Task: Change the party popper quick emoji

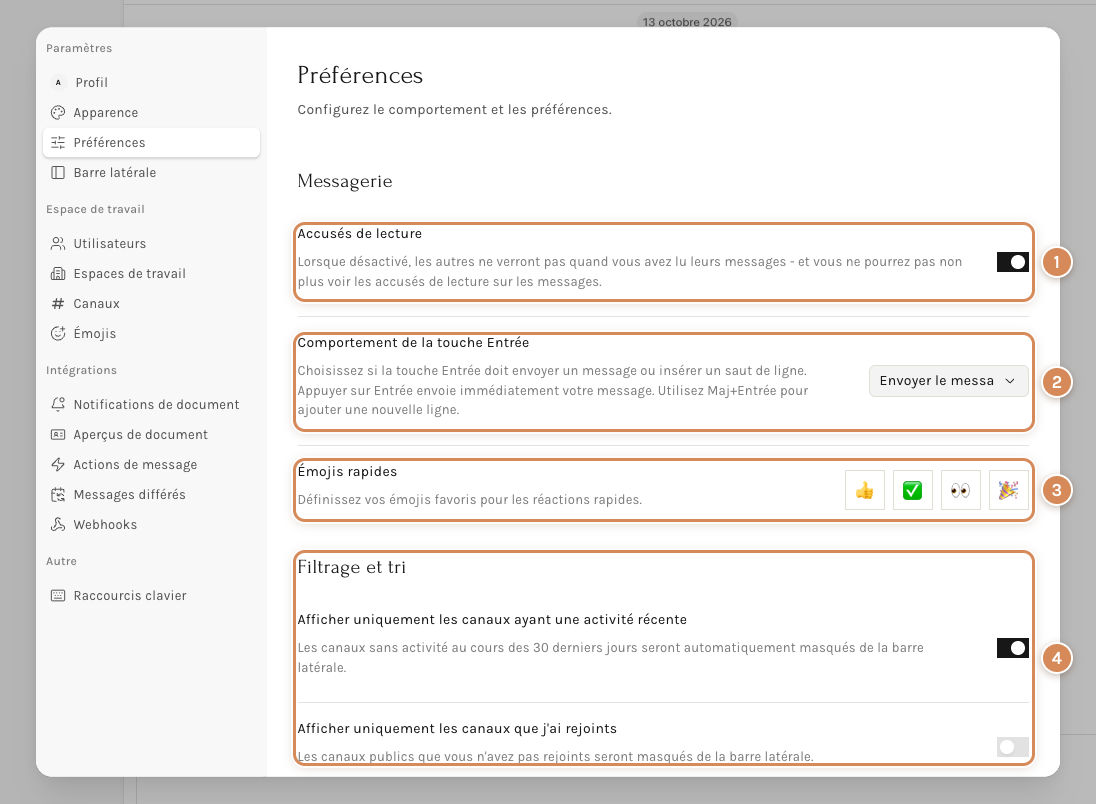Action: tap(1009, 490)
